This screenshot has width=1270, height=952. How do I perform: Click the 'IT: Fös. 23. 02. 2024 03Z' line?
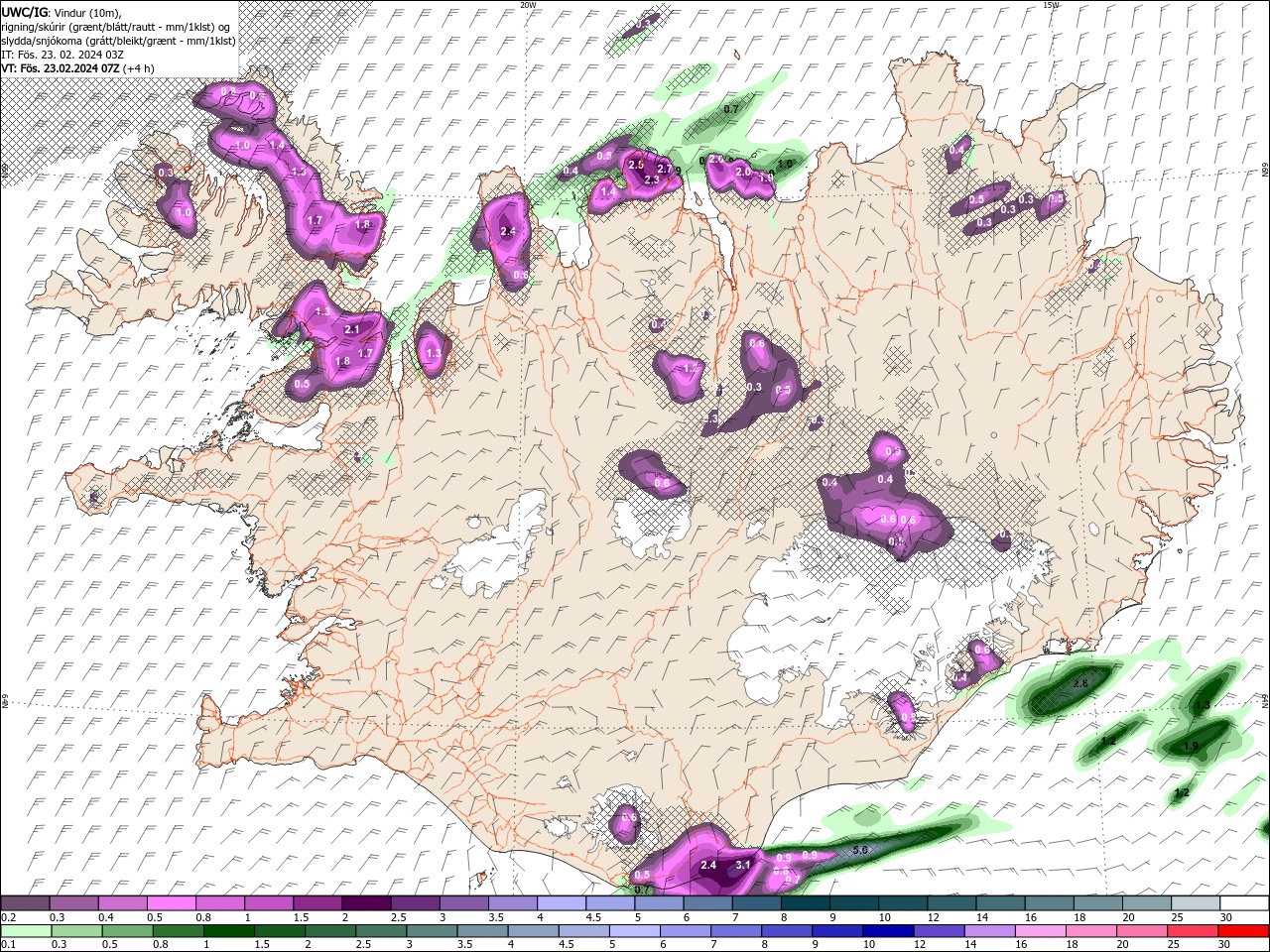point(63,55)
